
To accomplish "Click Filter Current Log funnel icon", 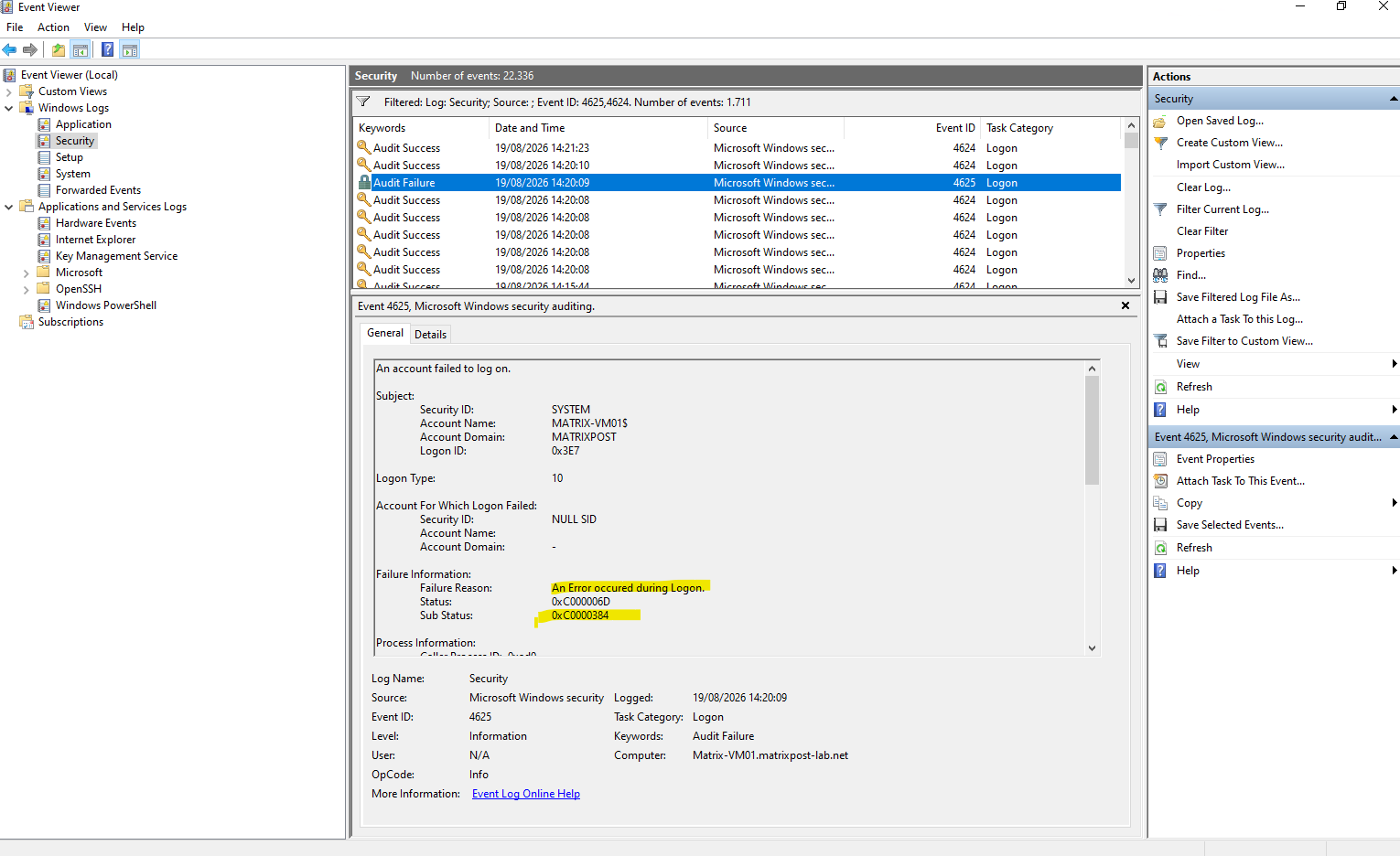I will pyautogui.click(x=1160, y=209).
